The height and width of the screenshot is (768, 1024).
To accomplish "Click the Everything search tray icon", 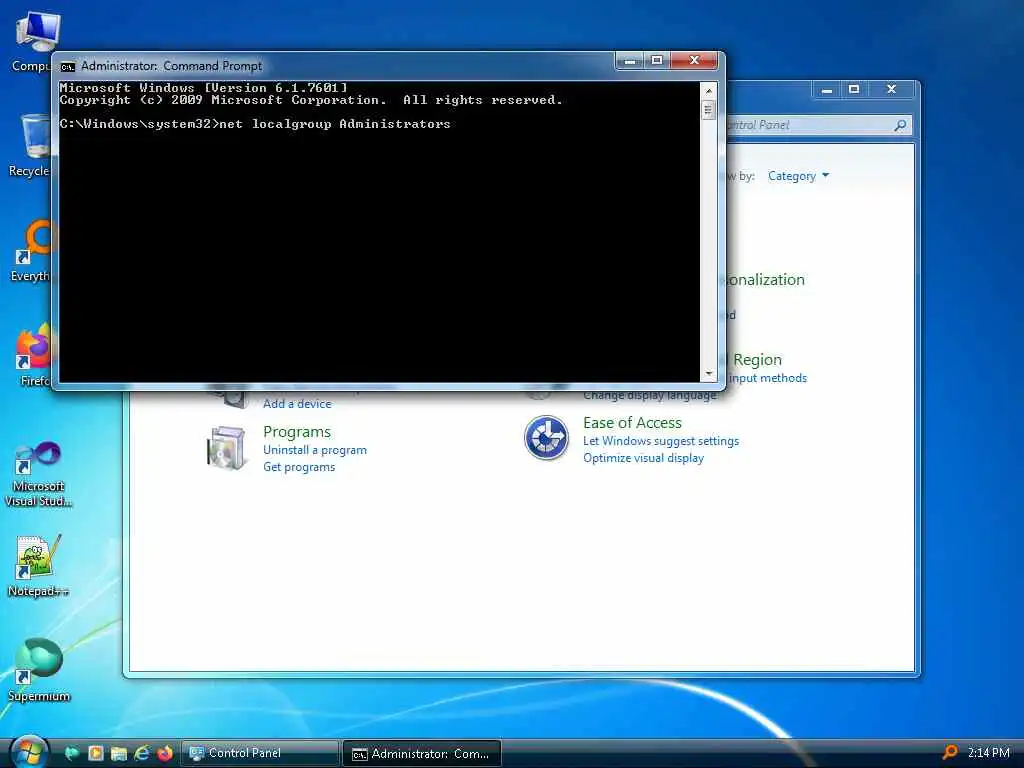I will click(x=950, y=753).
